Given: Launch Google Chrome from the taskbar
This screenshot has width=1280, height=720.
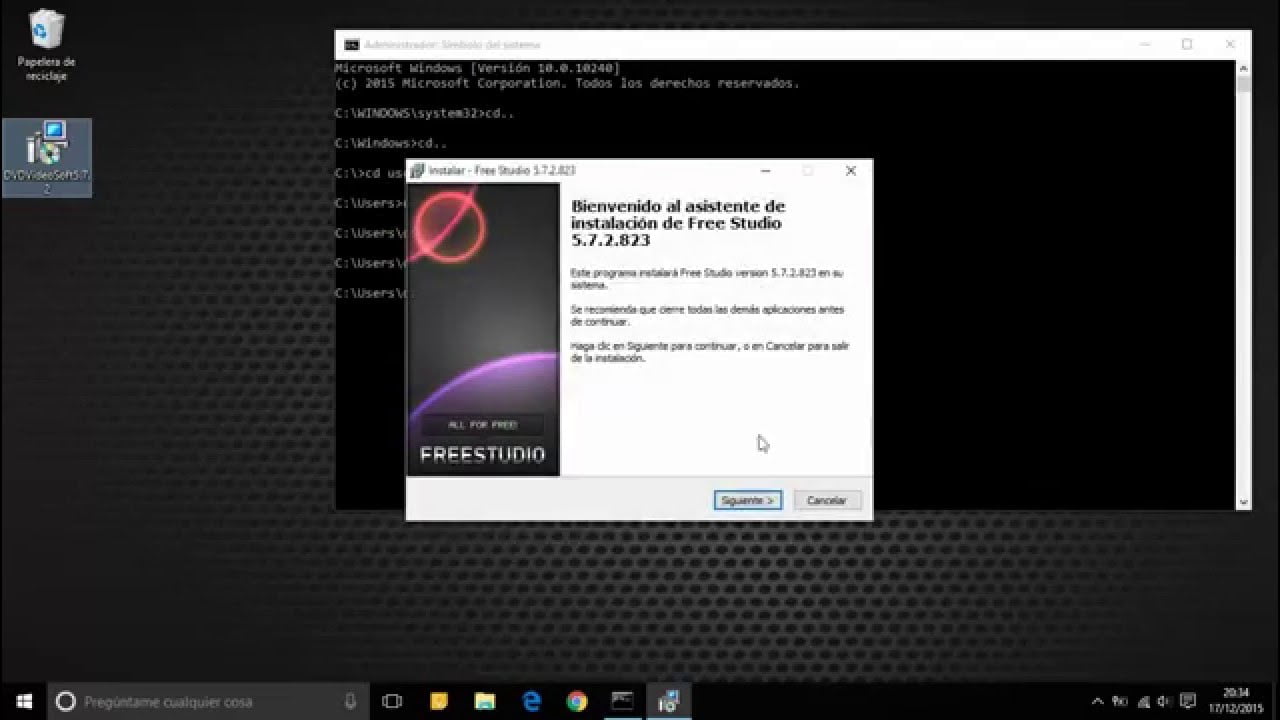Looking at the screenshot, I should tap(577, 701).
